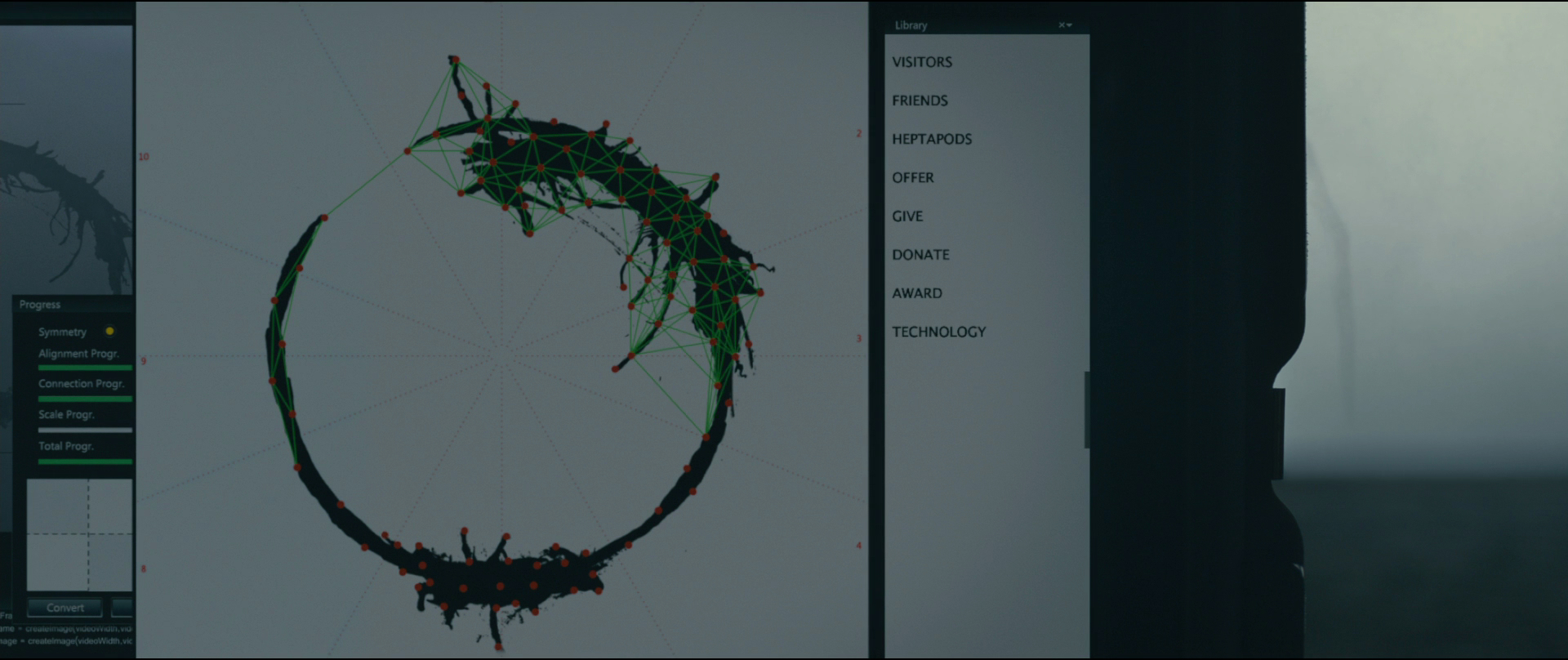The width and height of the screenshot is (1568, 660).
Task: Click DONATE in the Library panel
Action: point(920,254)
